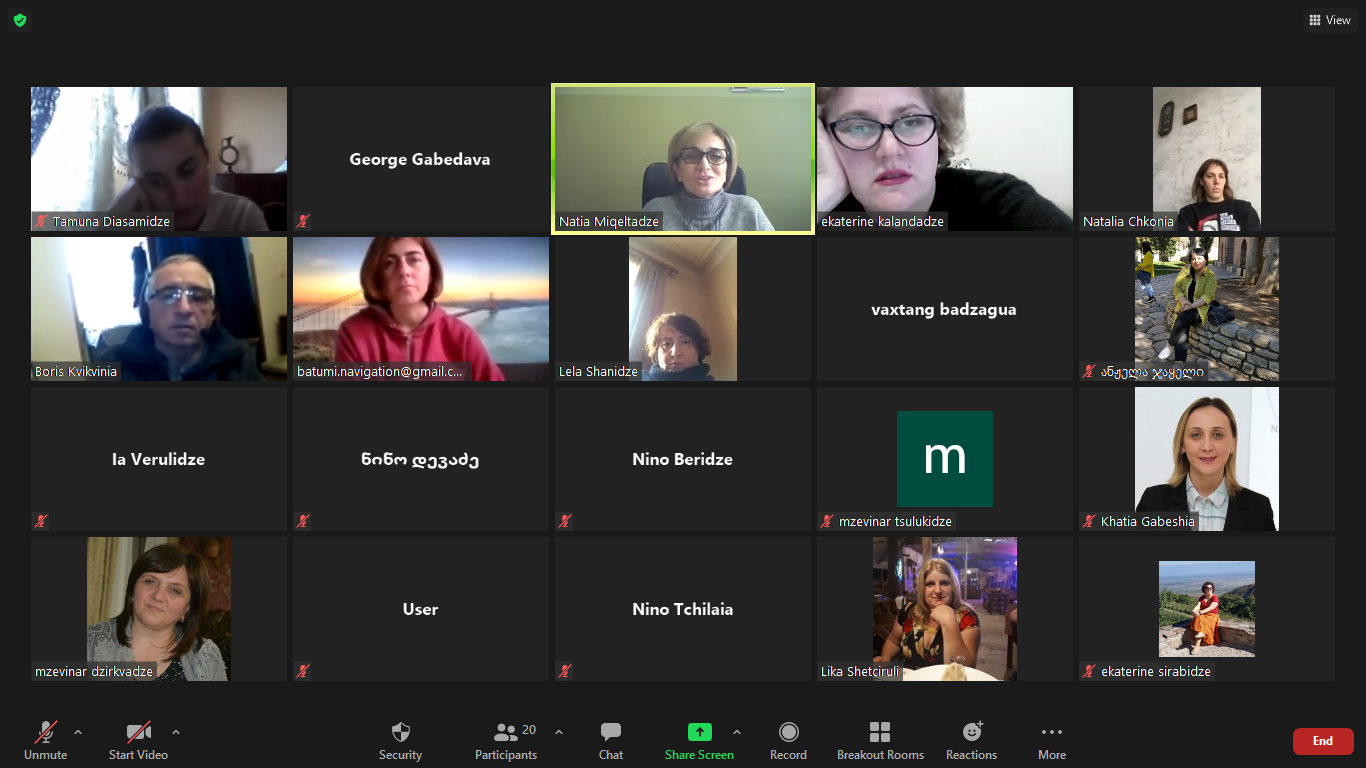Screen dimensions: 1366x768
Task: Click muted mic icon on mzevinar tsulukidze
Action: coord(827,521)
